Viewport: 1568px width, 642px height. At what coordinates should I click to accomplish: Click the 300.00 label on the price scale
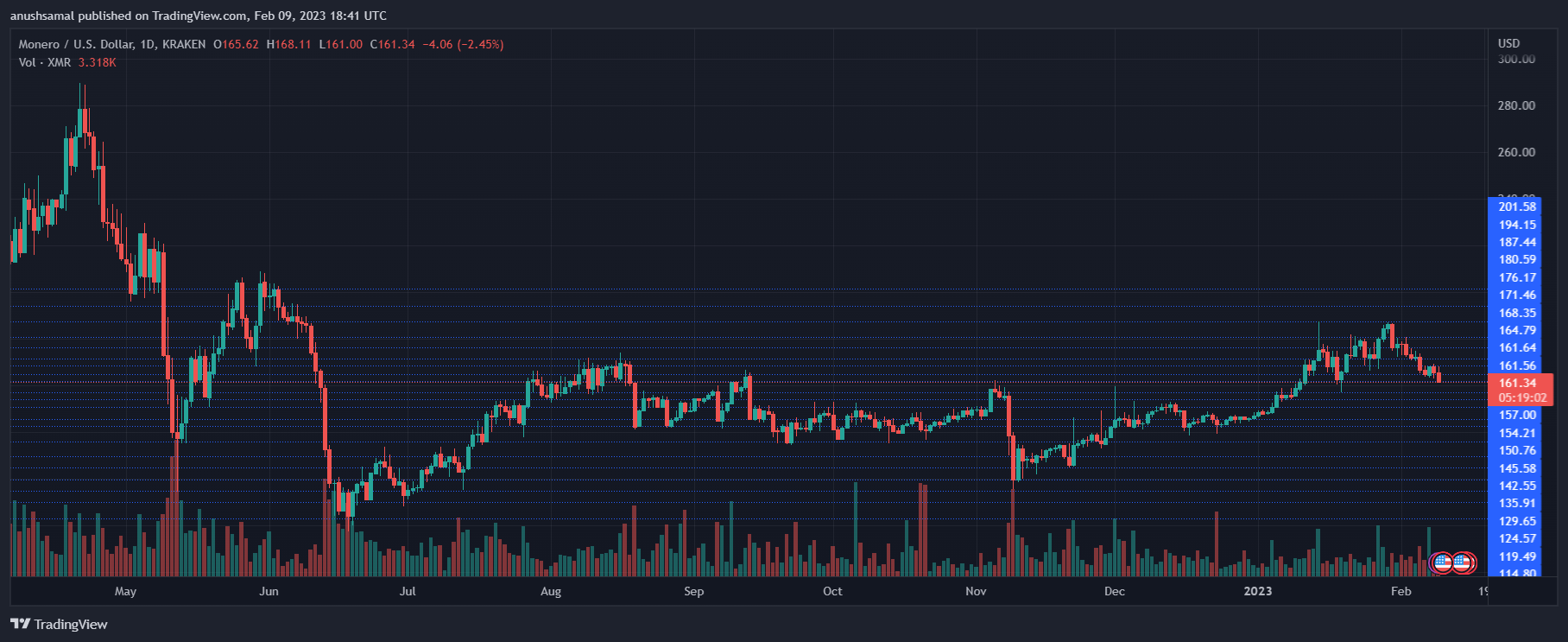1516,59
